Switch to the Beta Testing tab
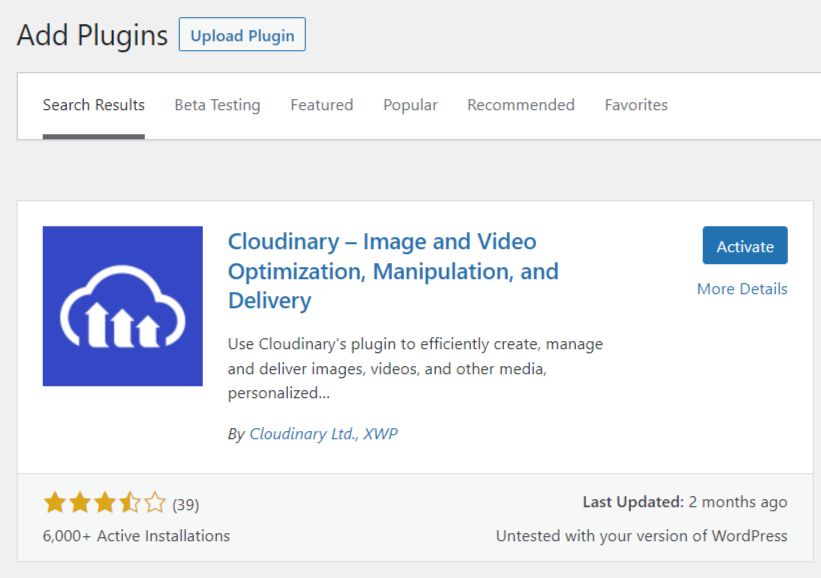This screenshot has width=821, height=578. point(217,105)
